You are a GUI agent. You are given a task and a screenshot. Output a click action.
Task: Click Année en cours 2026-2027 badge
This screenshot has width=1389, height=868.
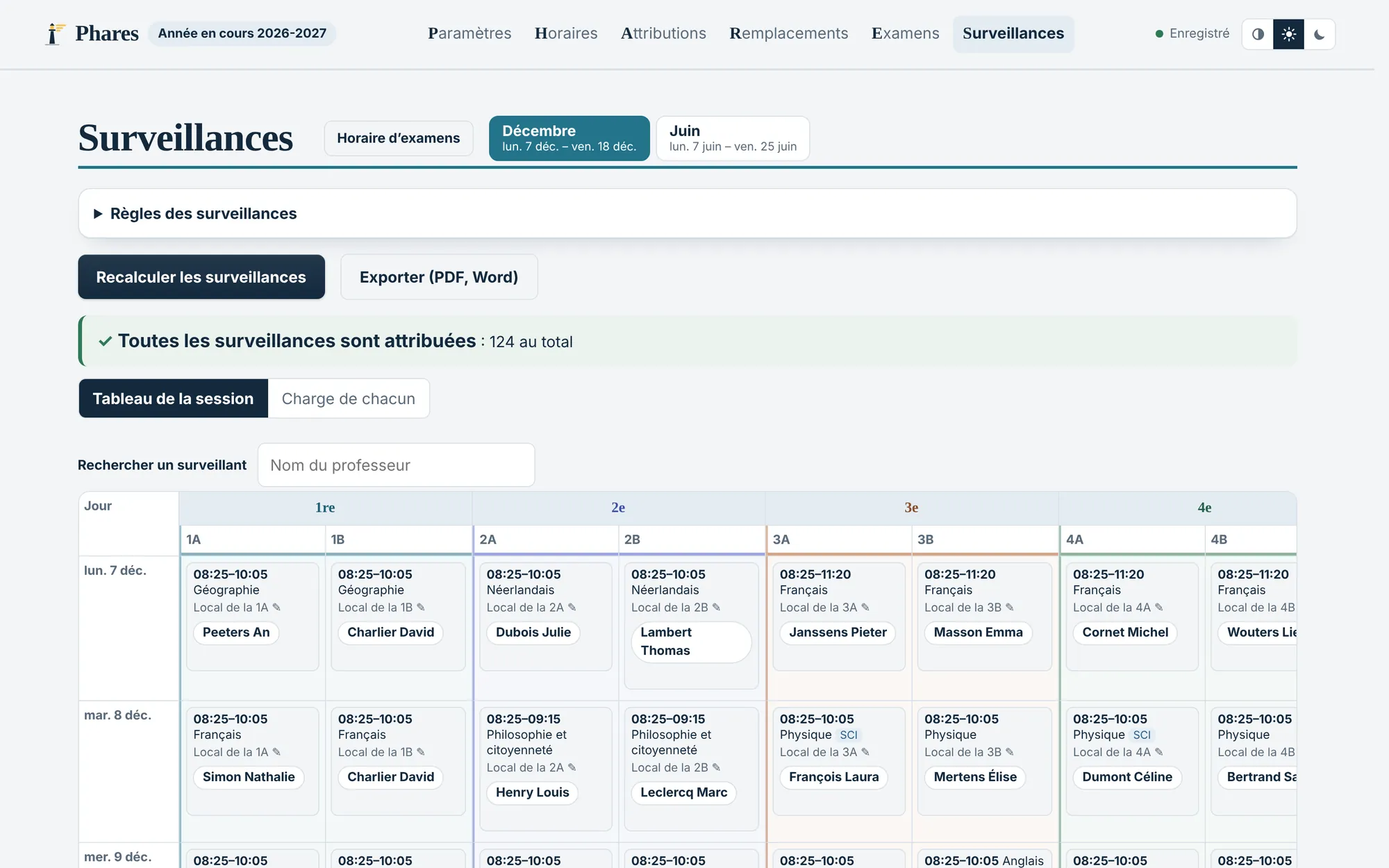[242, 33]
